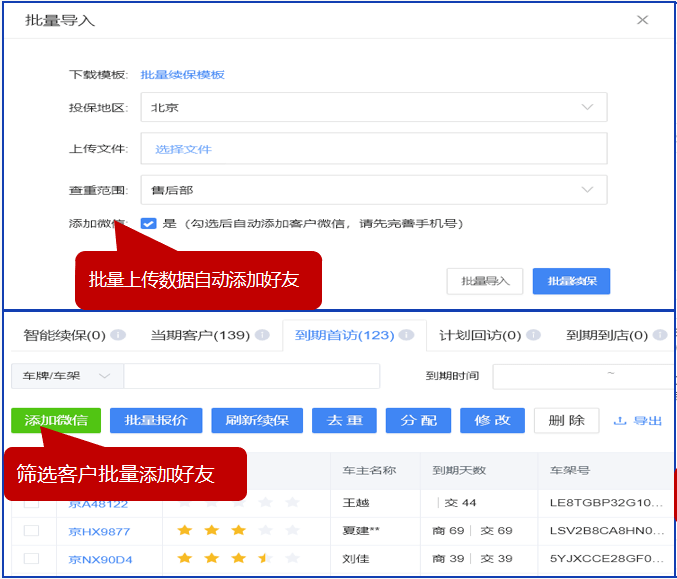Click the info icon beside 智能续保 tab
This screenshot has height=579, width=677.
pos(118,336)
